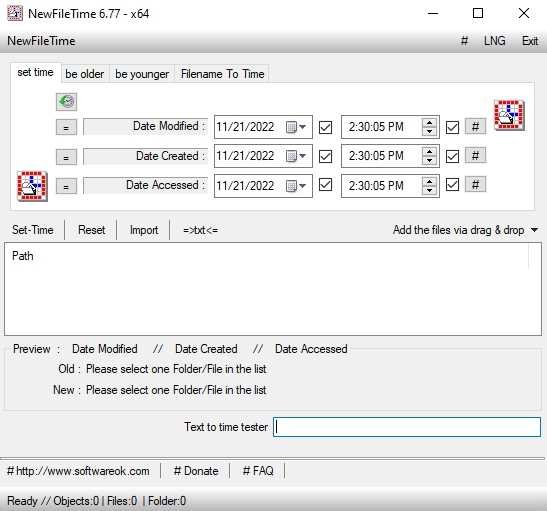Click the # Donate link
Screen dimensions: 547x511
pos(196,471)
